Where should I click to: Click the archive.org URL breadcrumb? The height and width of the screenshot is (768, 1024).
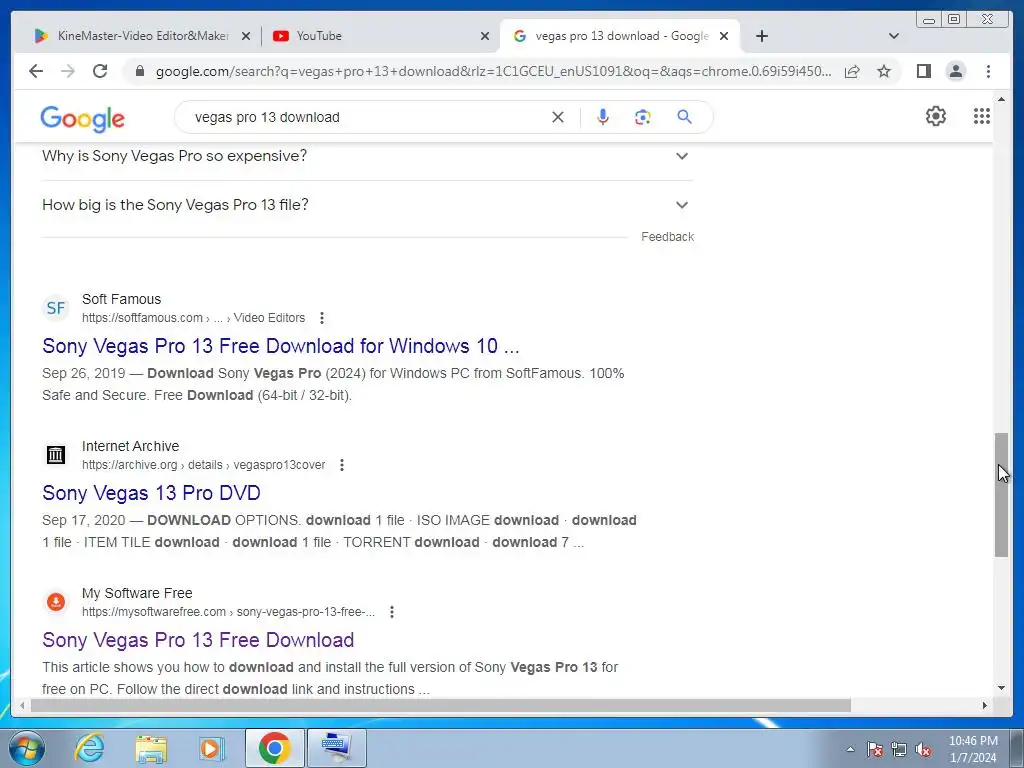(204, 465)
